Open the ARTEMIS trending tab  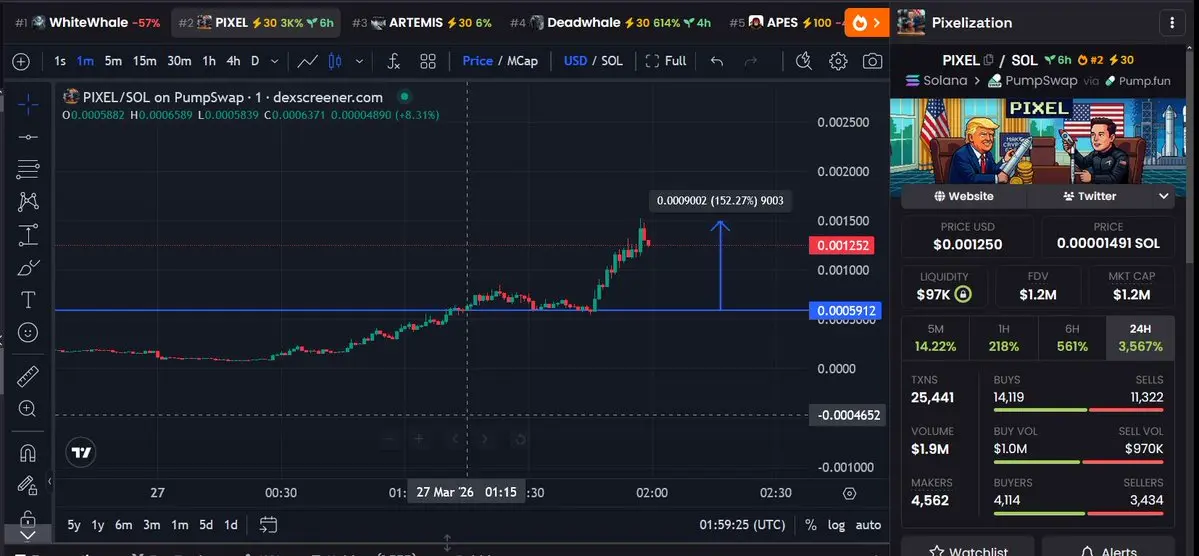coord(421,23)
